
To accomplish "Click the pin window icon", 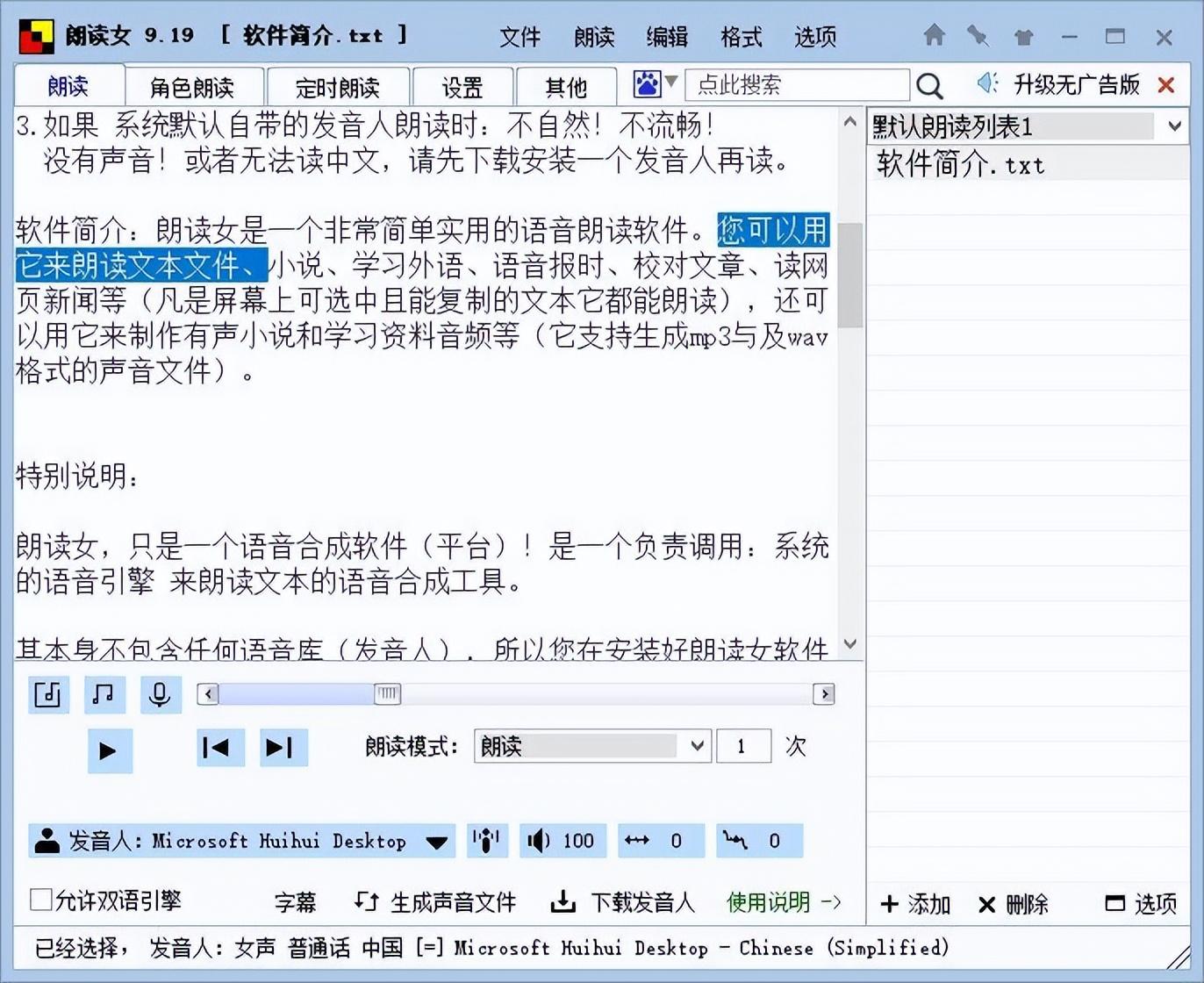I will tap(978, 35).
